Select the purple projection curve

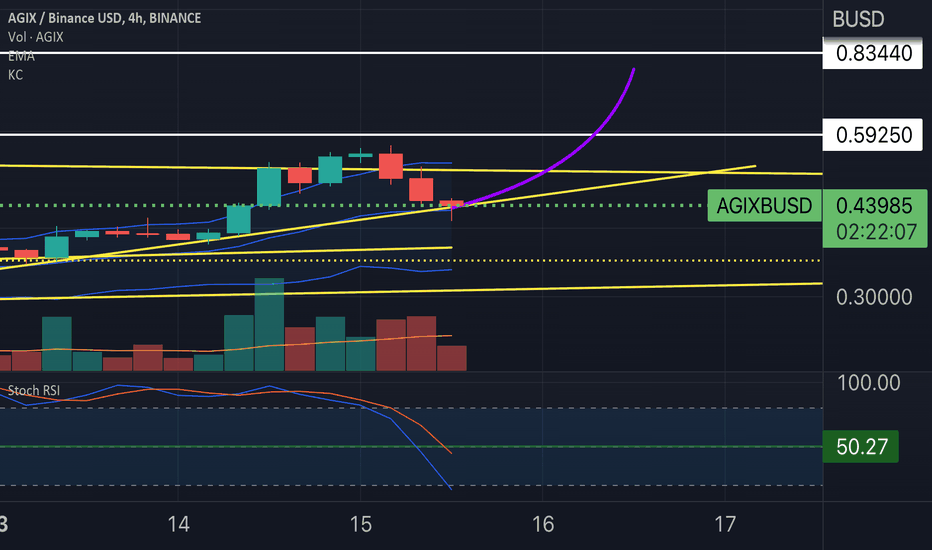tap(594, 136)
